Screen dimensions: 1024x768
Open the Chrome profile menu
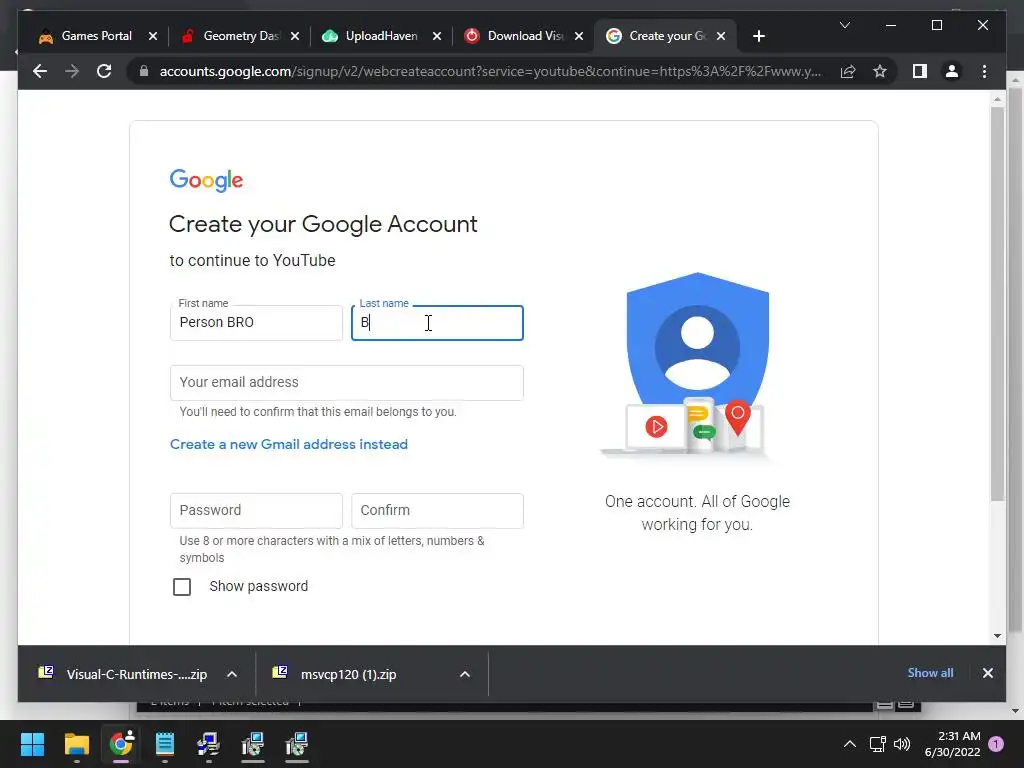[952, 71]
